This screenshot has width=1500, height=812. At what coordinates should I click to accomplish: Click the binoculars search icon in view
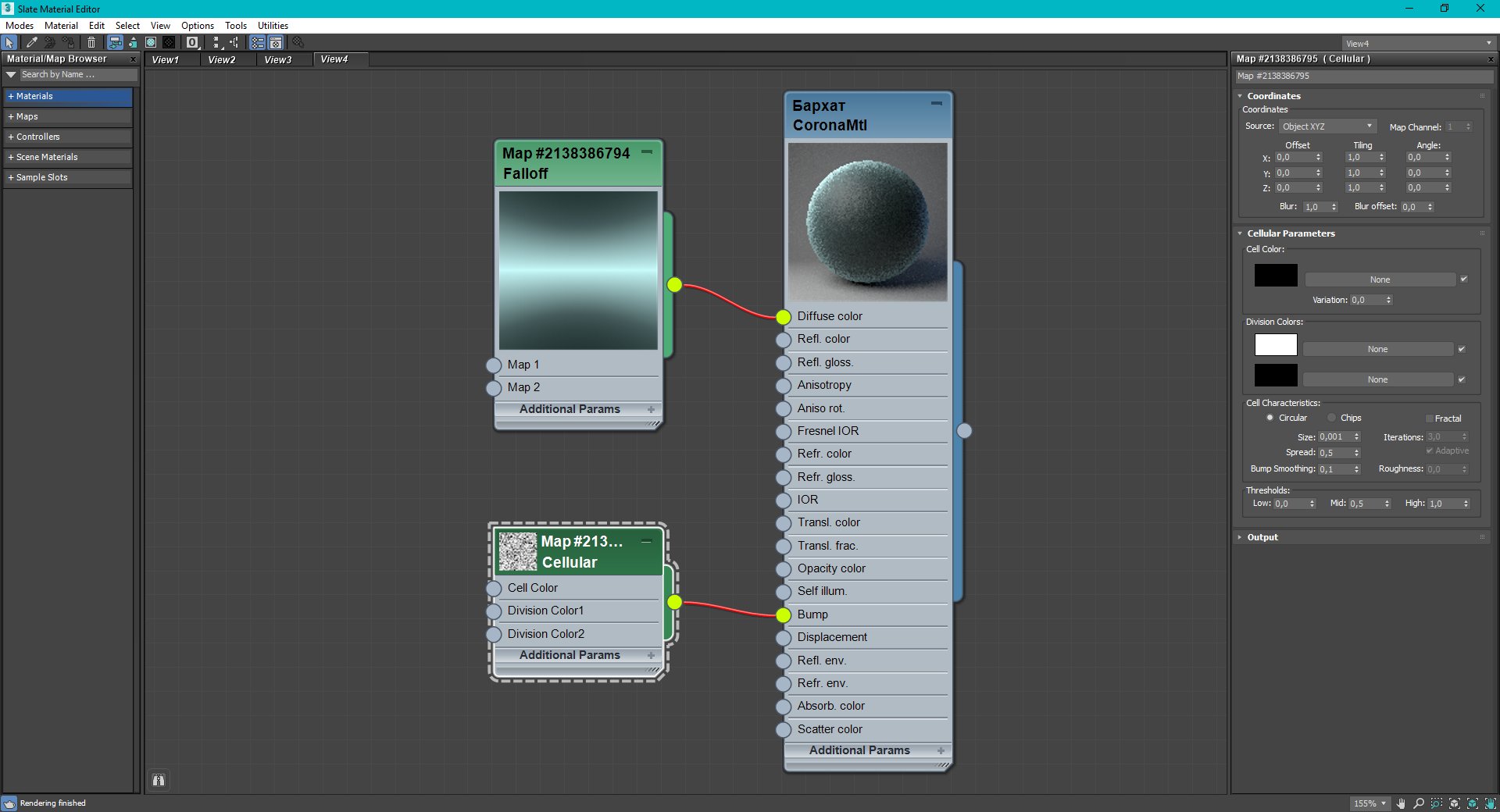click(x=159, y=780)
